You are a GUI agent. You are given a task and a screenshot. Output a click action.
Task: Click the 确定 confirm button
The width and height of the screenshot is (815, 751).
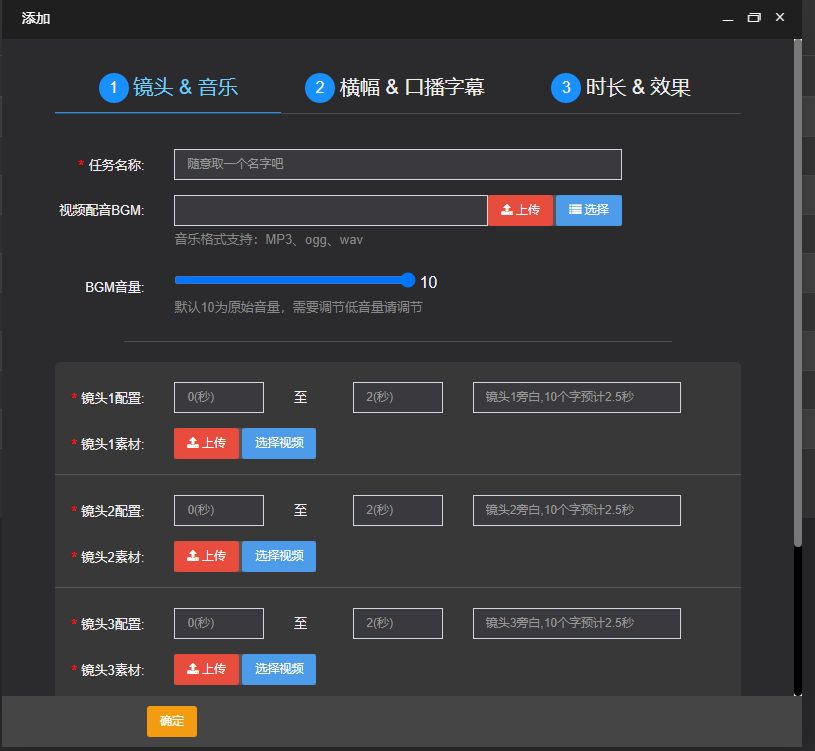click(171, 721)
